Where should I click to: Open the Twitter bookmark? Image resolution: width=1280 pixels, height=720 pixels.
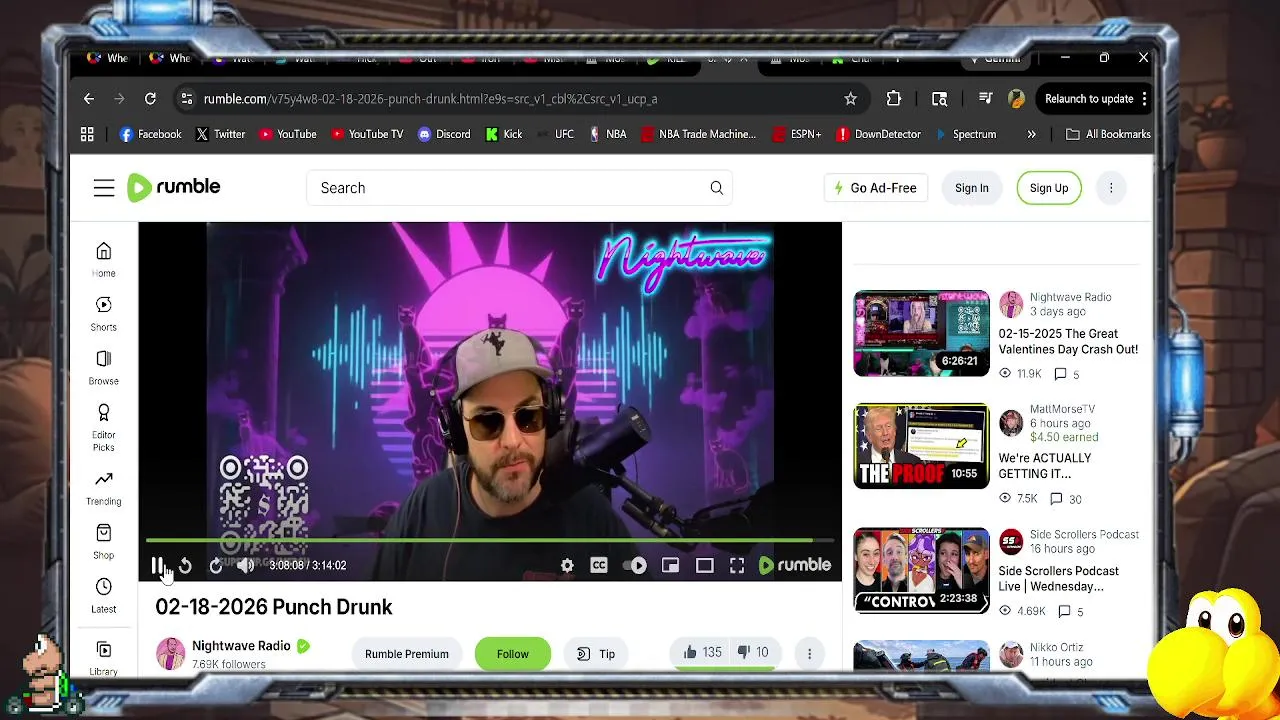click(220, 134)
